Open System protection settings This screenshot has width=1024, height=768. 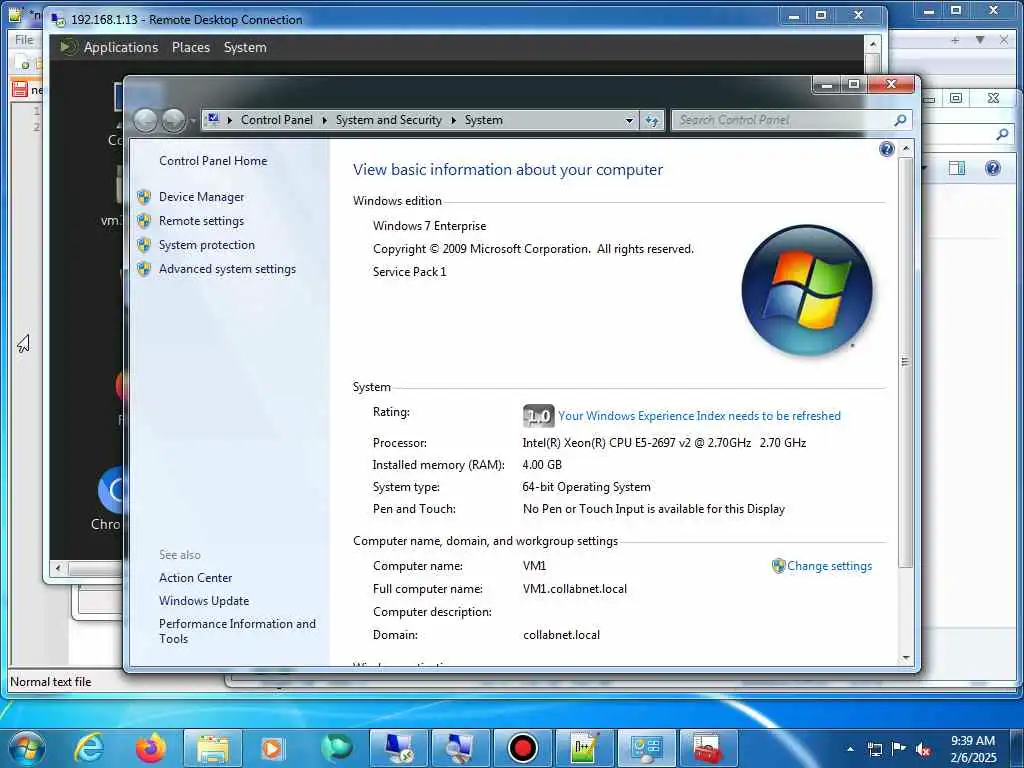pyautogui.click(x=206, y=245)
